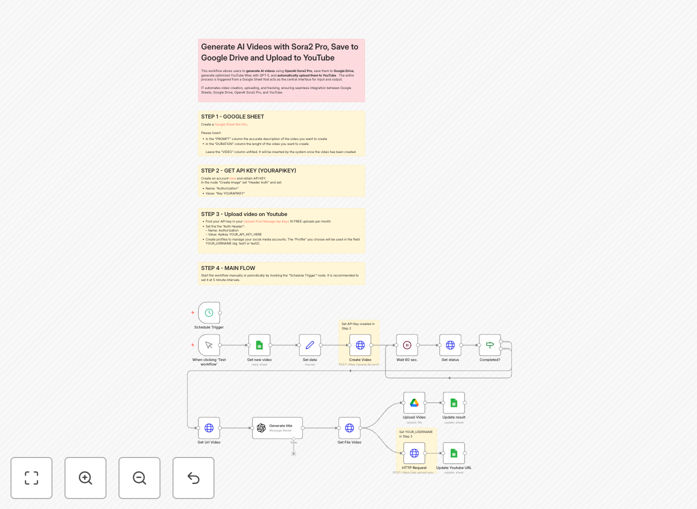The width and height of the screenshot is (697, 509).
Task: Select the 'STEP 4 - MAIN FLOW' sticky note
Action: (281, 273)
